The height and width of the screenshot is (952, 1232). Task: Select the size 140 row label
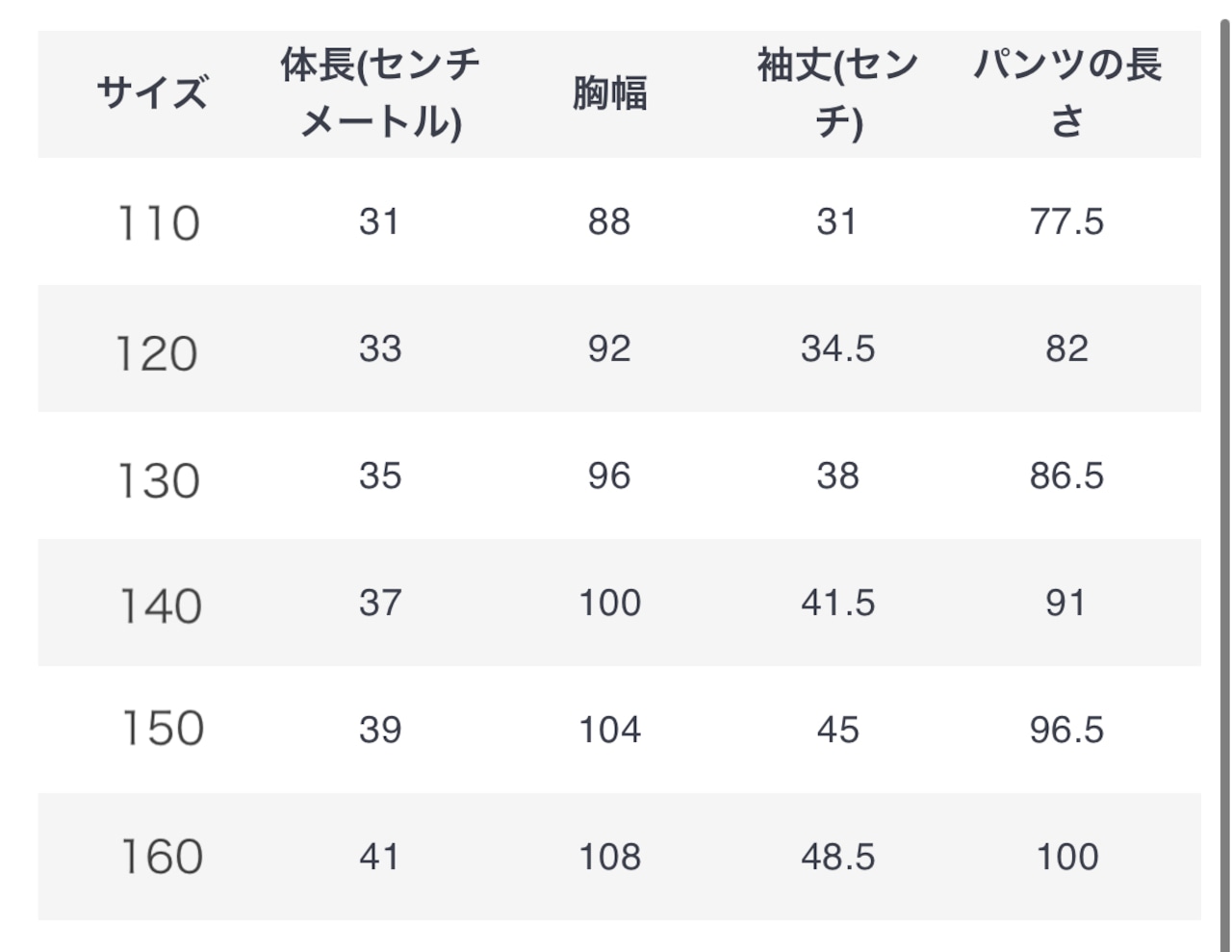coord(160,606)
